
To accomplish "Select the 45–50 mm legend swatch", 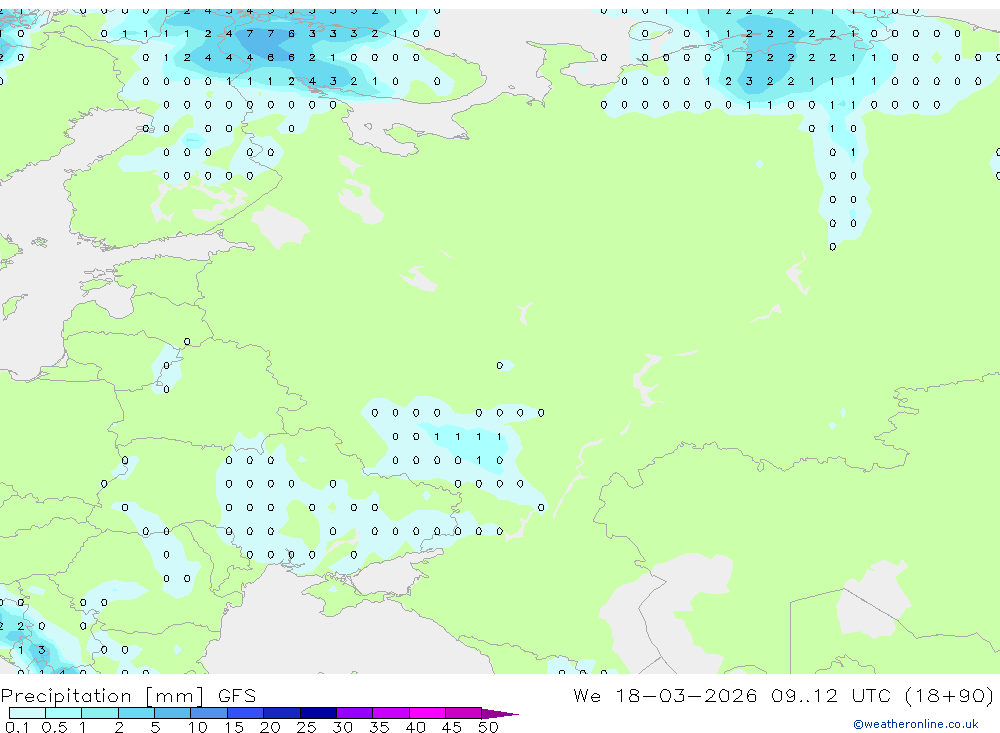I will (x=463, y=713).
